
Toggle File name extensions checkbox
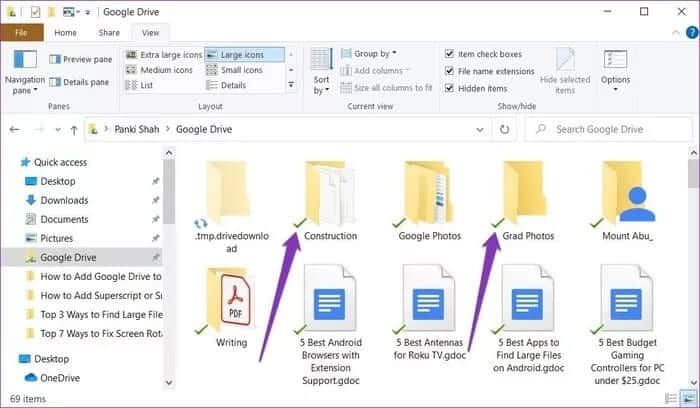coord(450,71)
